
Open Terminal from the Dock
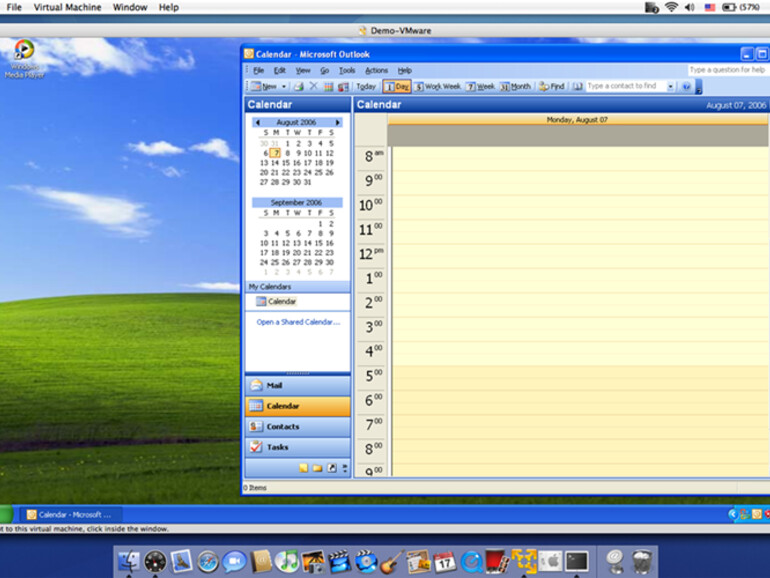[x=577, y=561]
